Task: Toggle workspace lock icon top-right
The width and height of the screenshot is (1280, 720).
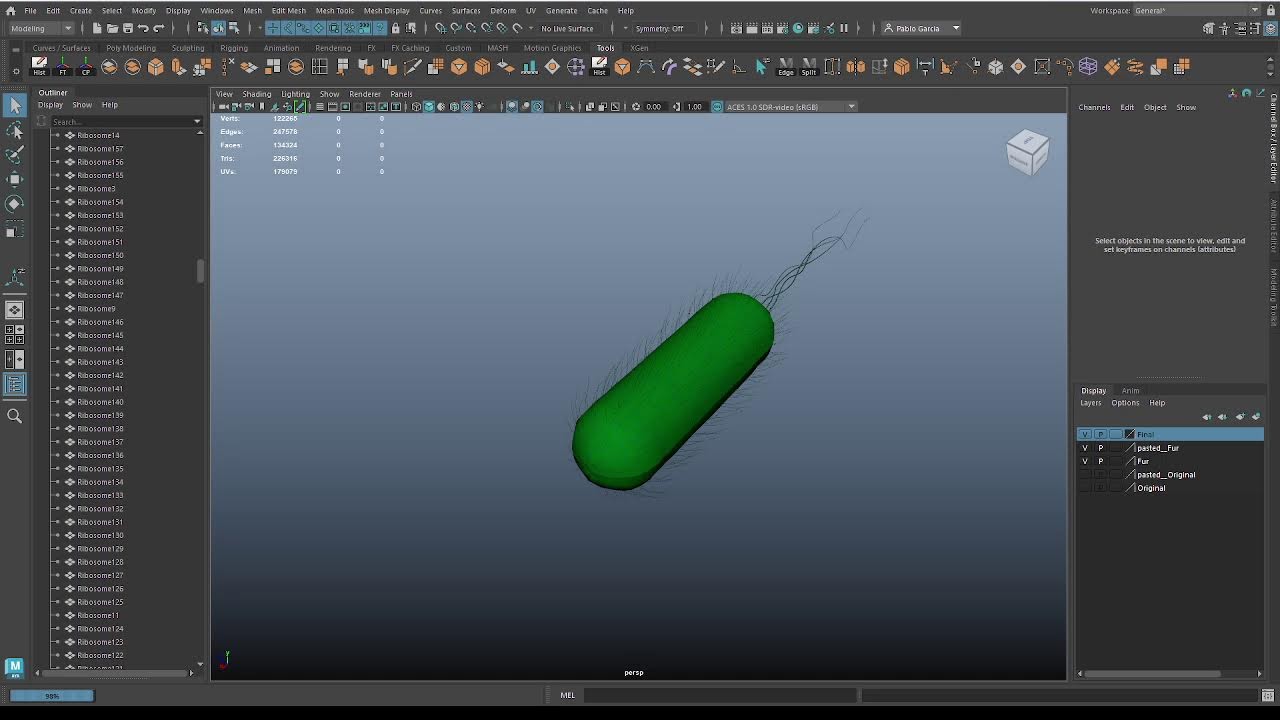Action: [1270, 10]
